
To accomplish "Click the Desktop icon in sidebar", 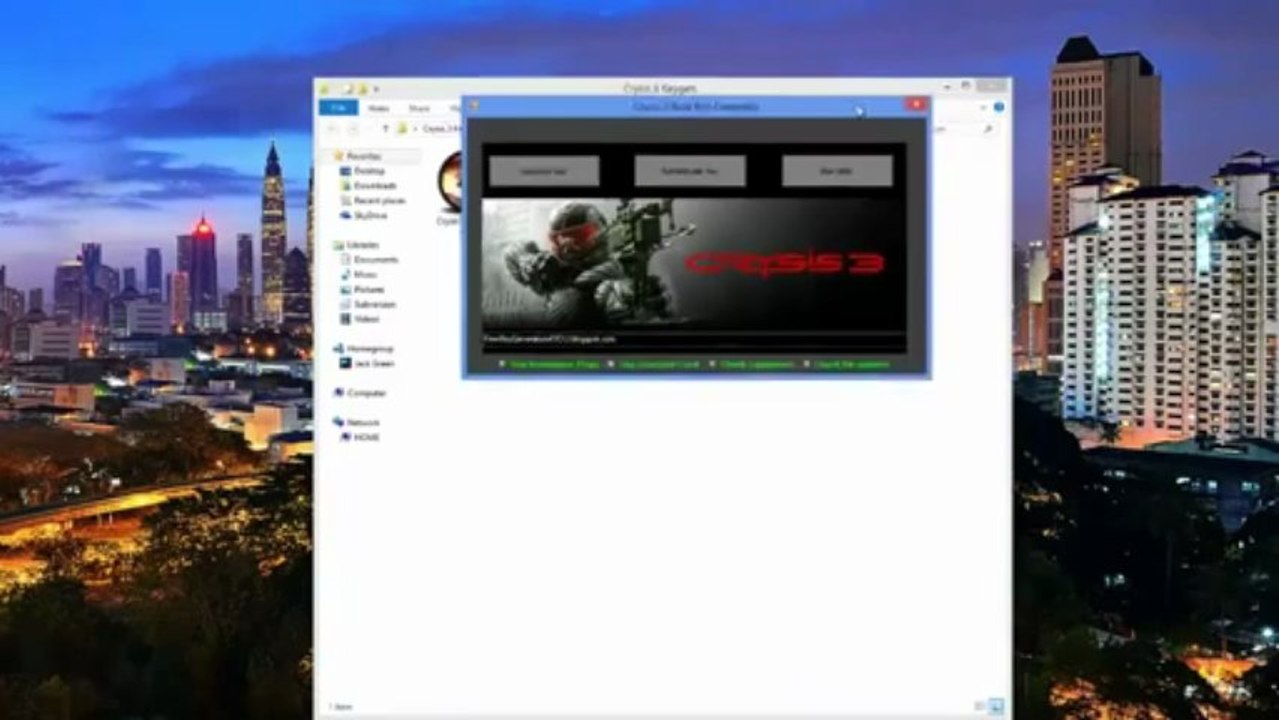I will 346,171.
